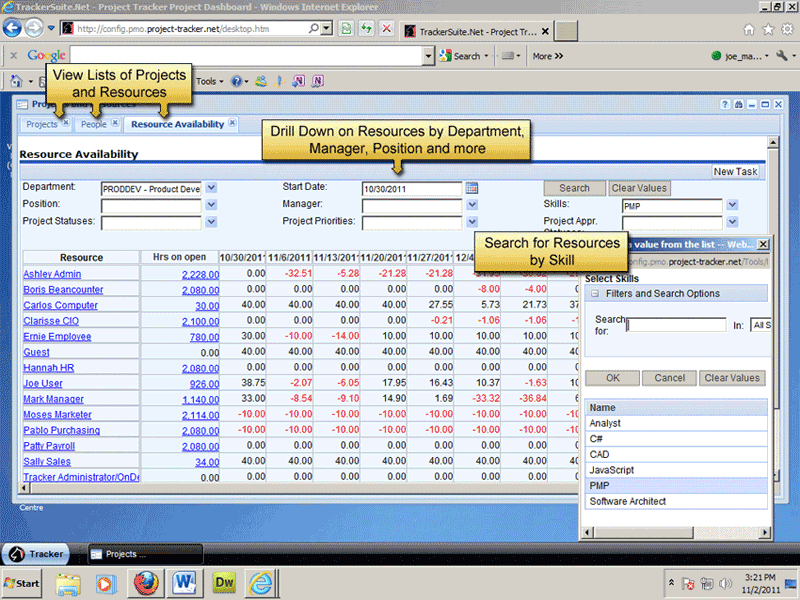Screen dimensions: 800x600
Task: Click the New Task button
Action: coord(735,171)
